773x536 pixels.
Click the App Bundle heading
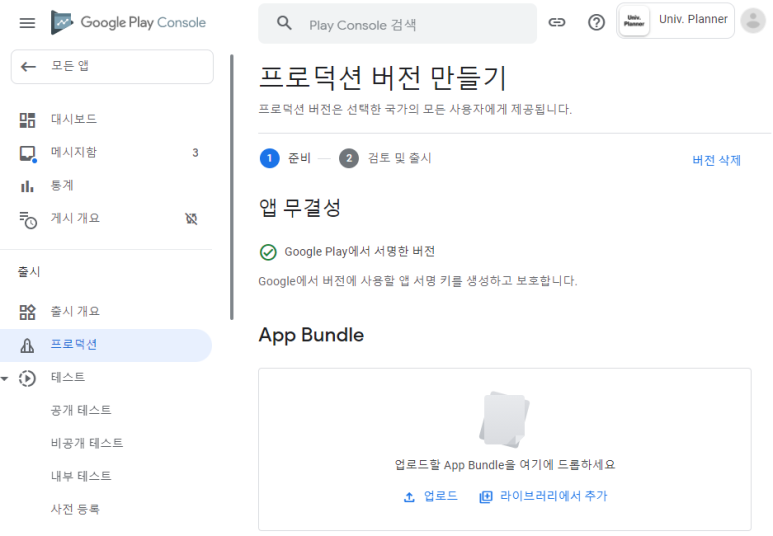tap(311, 335)
